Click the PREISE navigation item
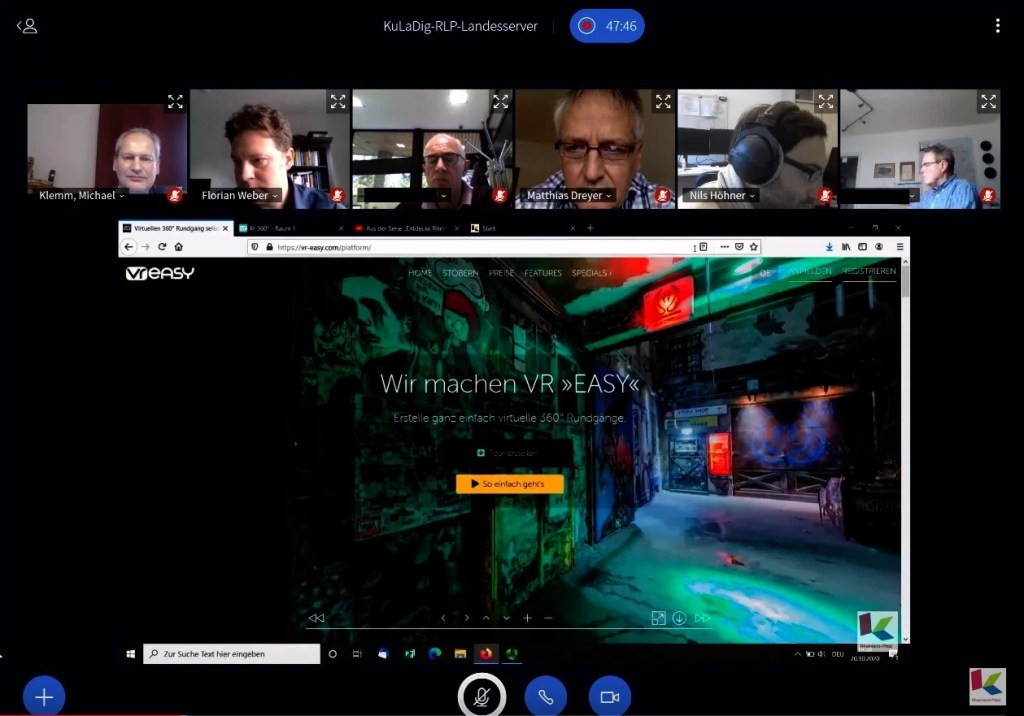 (500, 273)
